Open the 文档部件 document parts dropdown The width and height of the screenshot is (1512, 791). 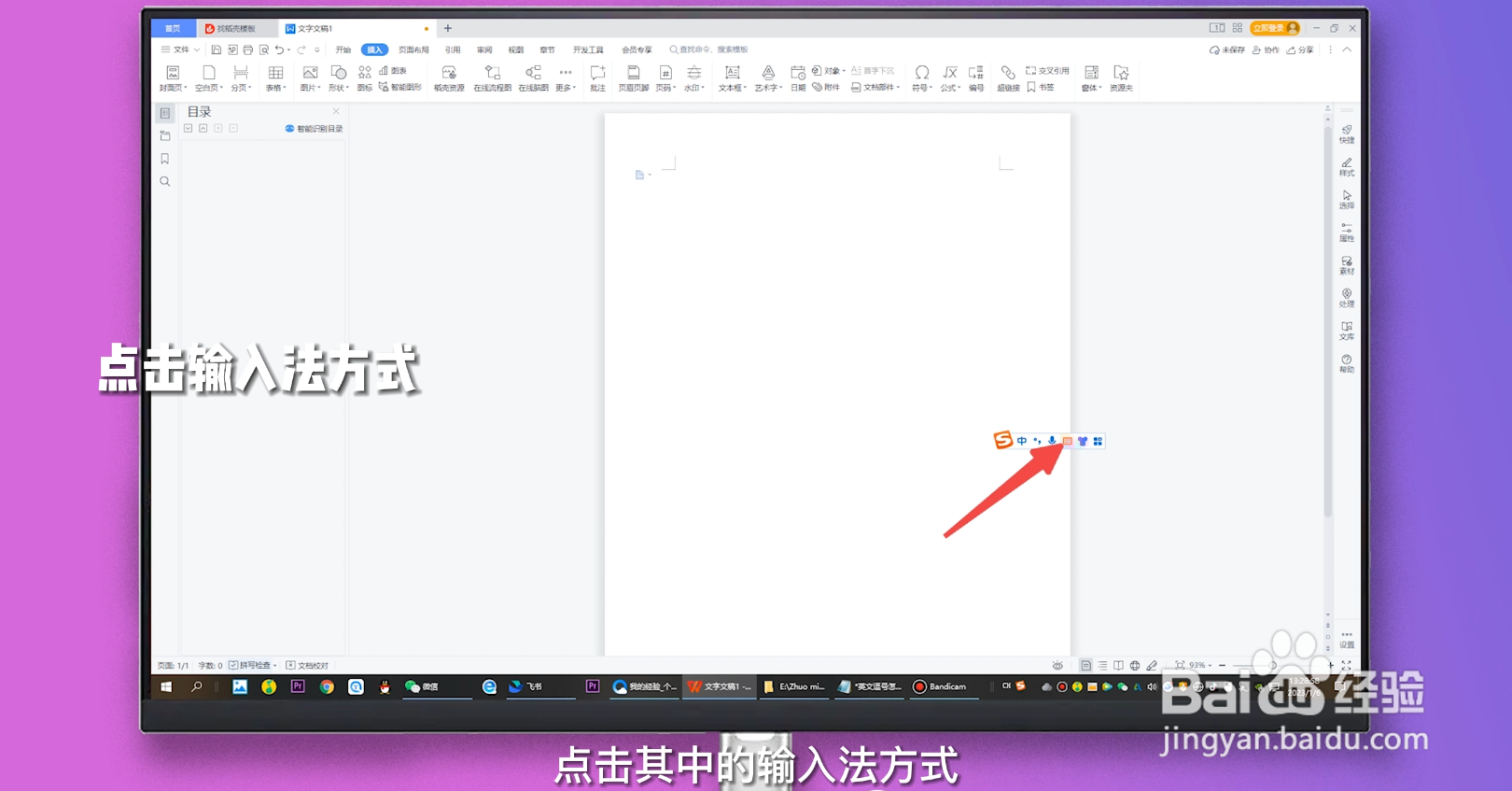(875, 87)
